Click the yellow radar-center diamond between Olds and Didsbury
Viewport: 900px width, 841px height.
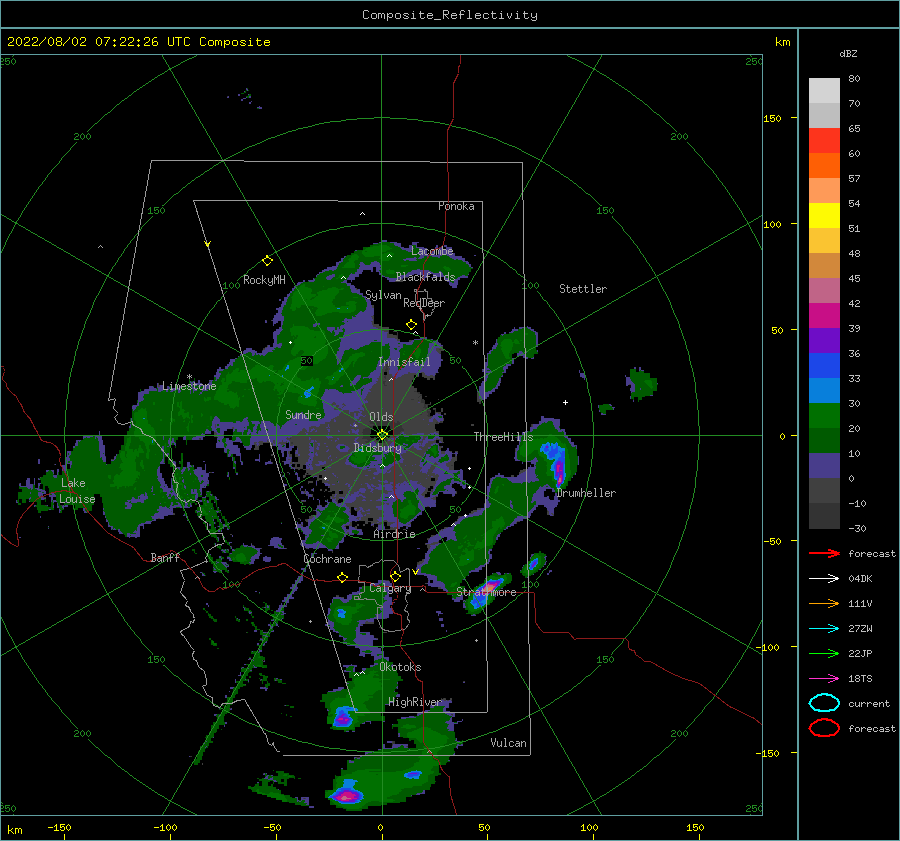coord(382,435)
